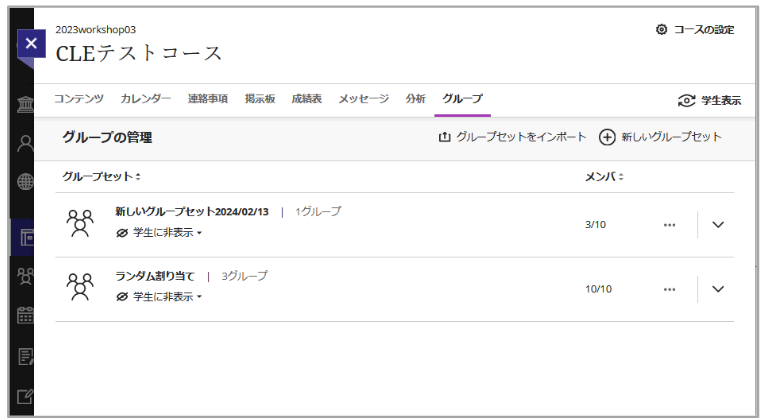This screenshot has height=420, width=763.
Task: Open the カレンダー tab
Action: point(145,99)
